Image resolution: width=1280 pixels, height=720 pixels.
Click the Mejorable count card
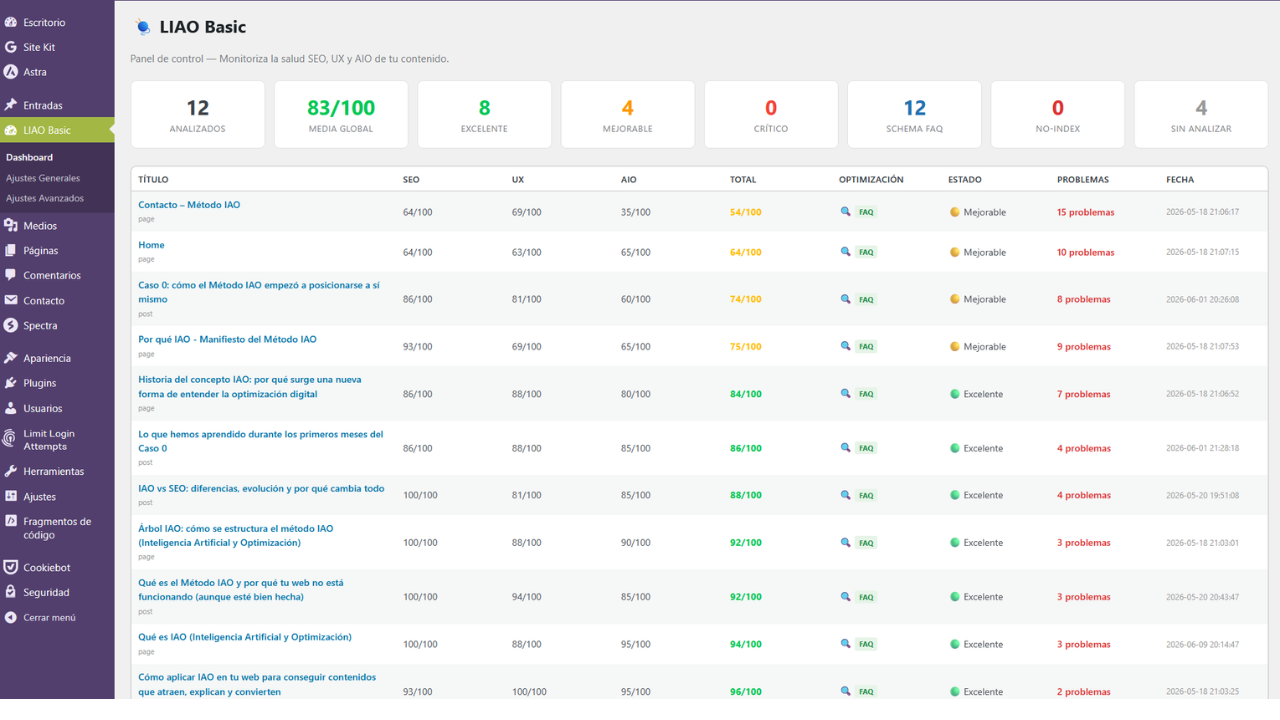[x=628, y=114]
